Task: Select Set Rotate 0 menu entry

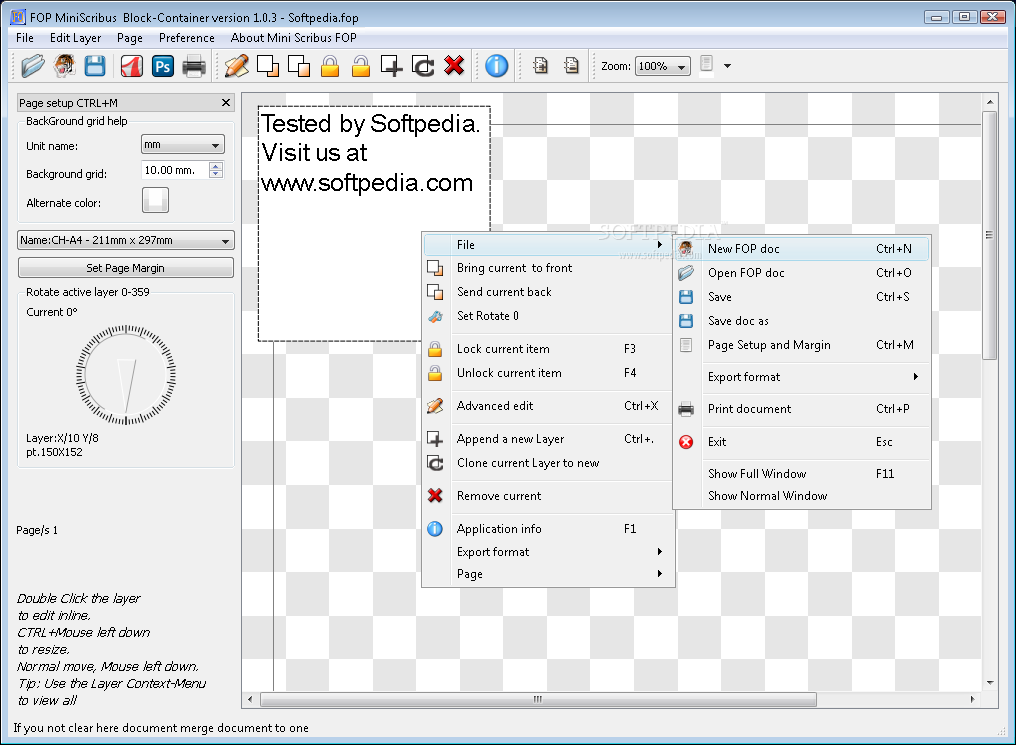Action: (x=548, y=316)
